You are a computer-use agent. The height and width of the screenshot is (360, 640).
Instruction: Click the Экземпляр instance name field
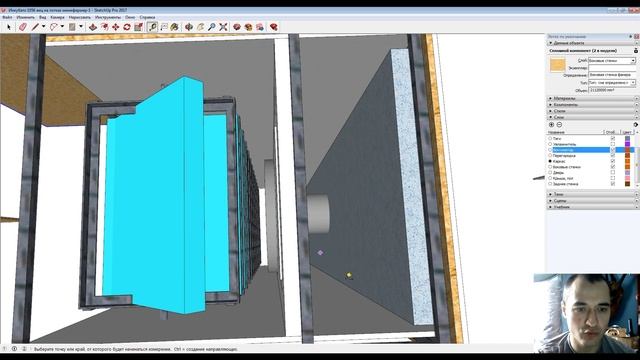click(612, 68)
